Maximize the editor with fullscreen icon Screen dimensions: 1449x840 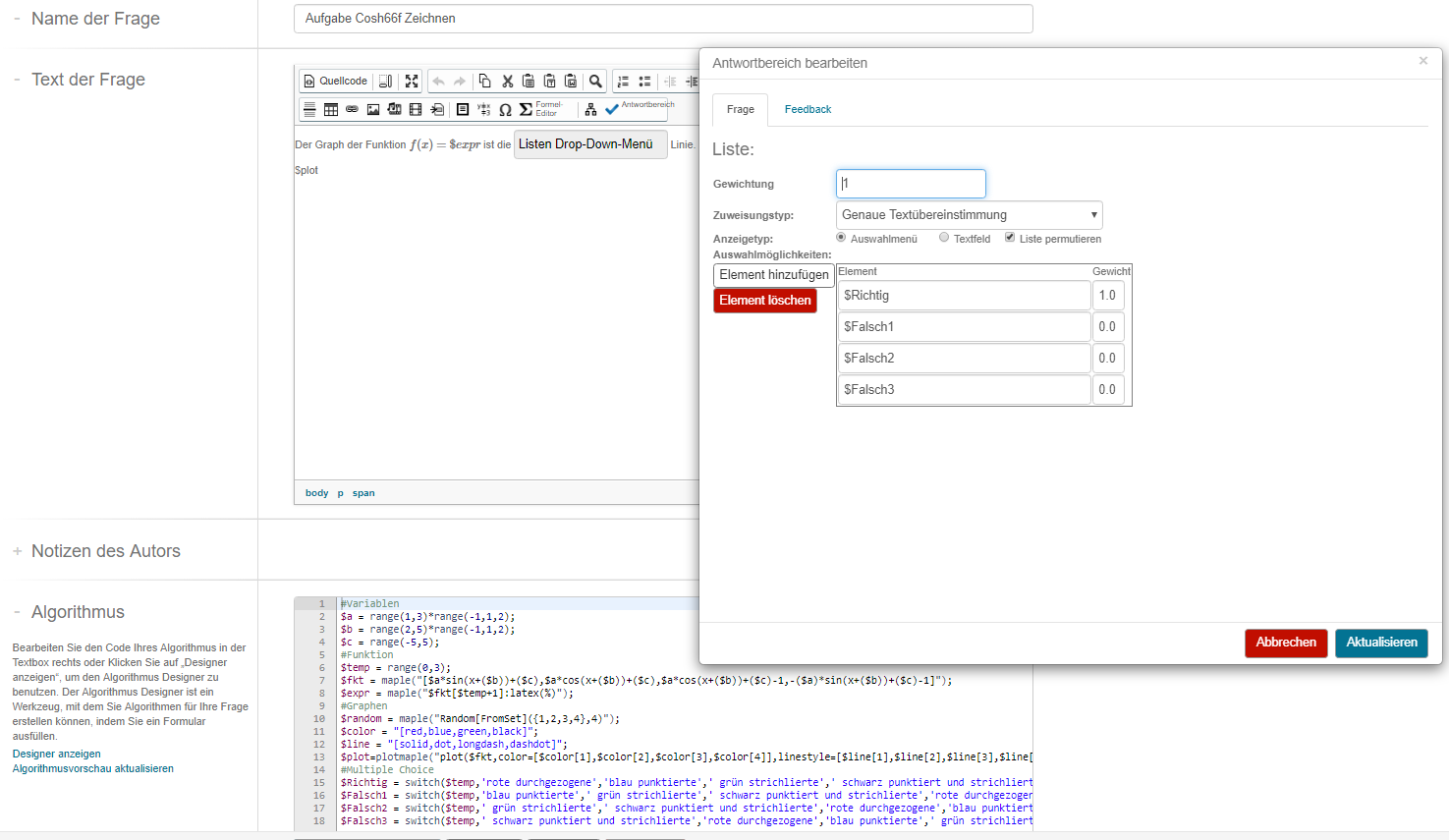click(412, 82)
